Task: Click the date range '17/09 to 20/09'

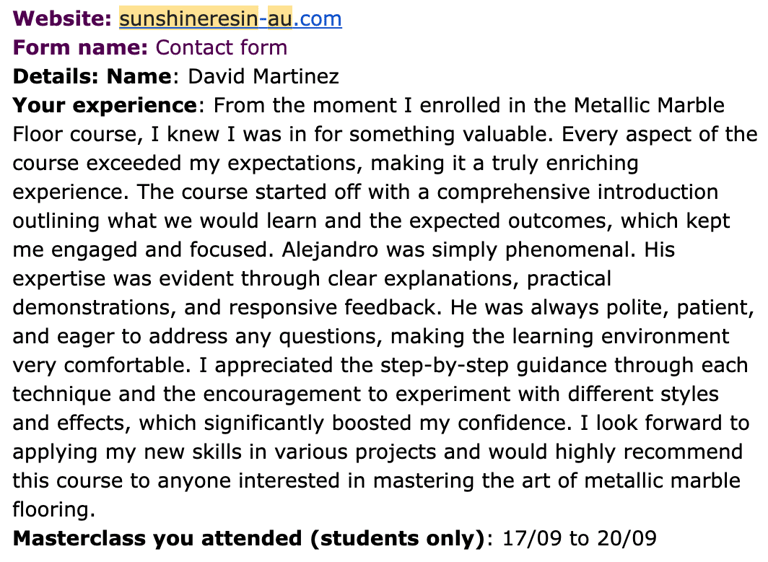Action: click(x=579, y=538)
